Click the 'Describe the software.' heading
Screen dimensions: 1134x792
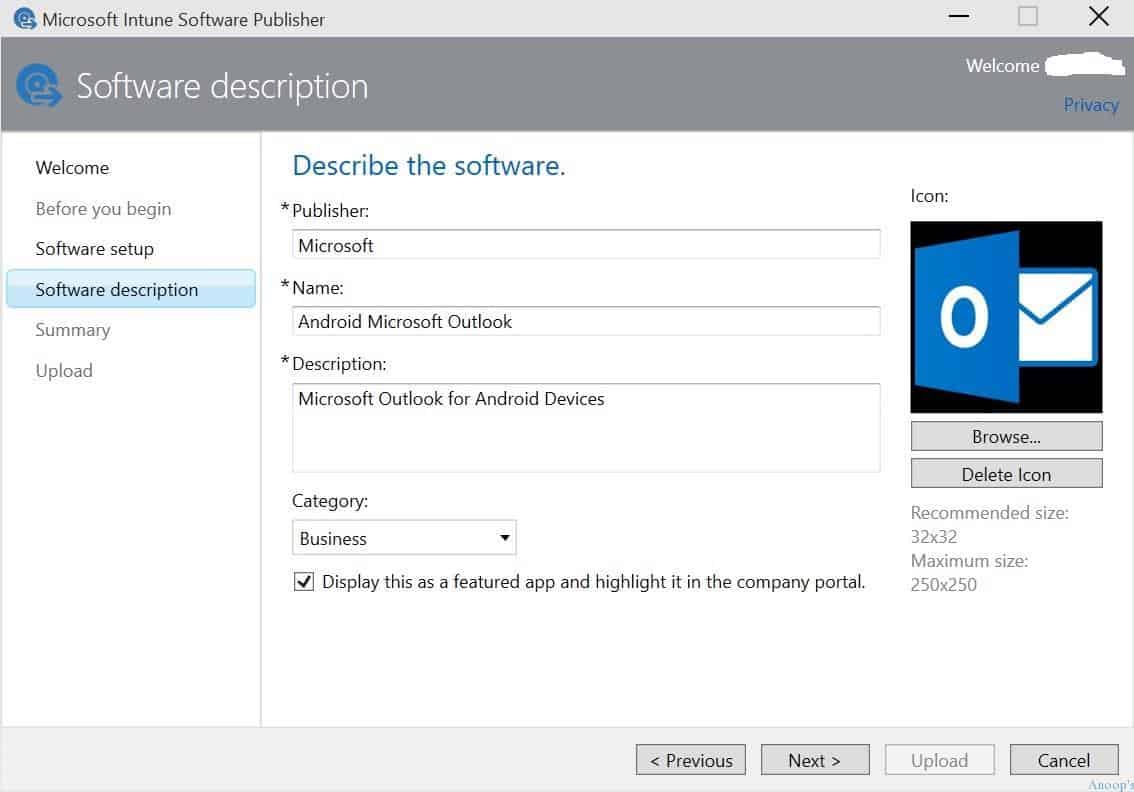point(429,166)
